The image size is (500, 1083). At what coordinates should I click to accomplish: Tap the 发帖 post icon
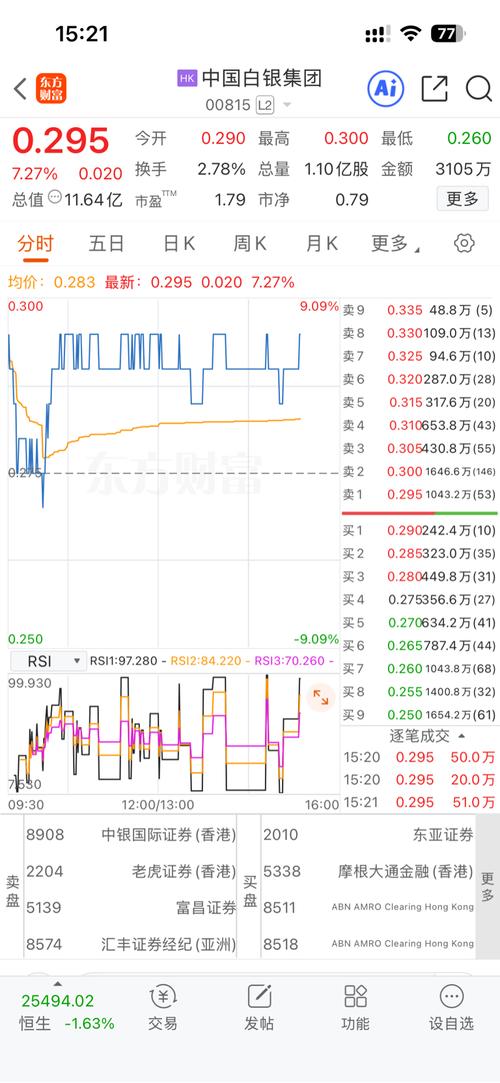[x=259, y=1008]
